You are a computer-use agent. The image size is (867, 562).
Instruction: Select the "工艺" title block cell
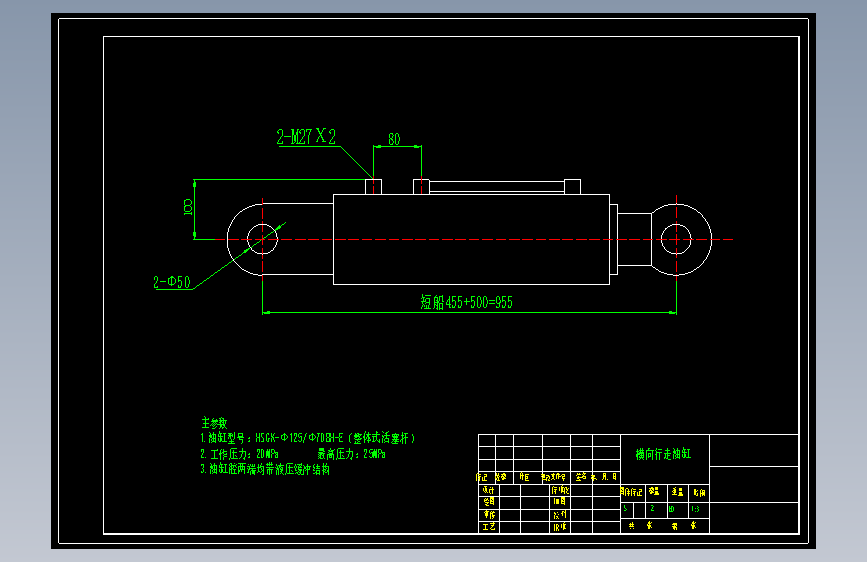(489, 527)
